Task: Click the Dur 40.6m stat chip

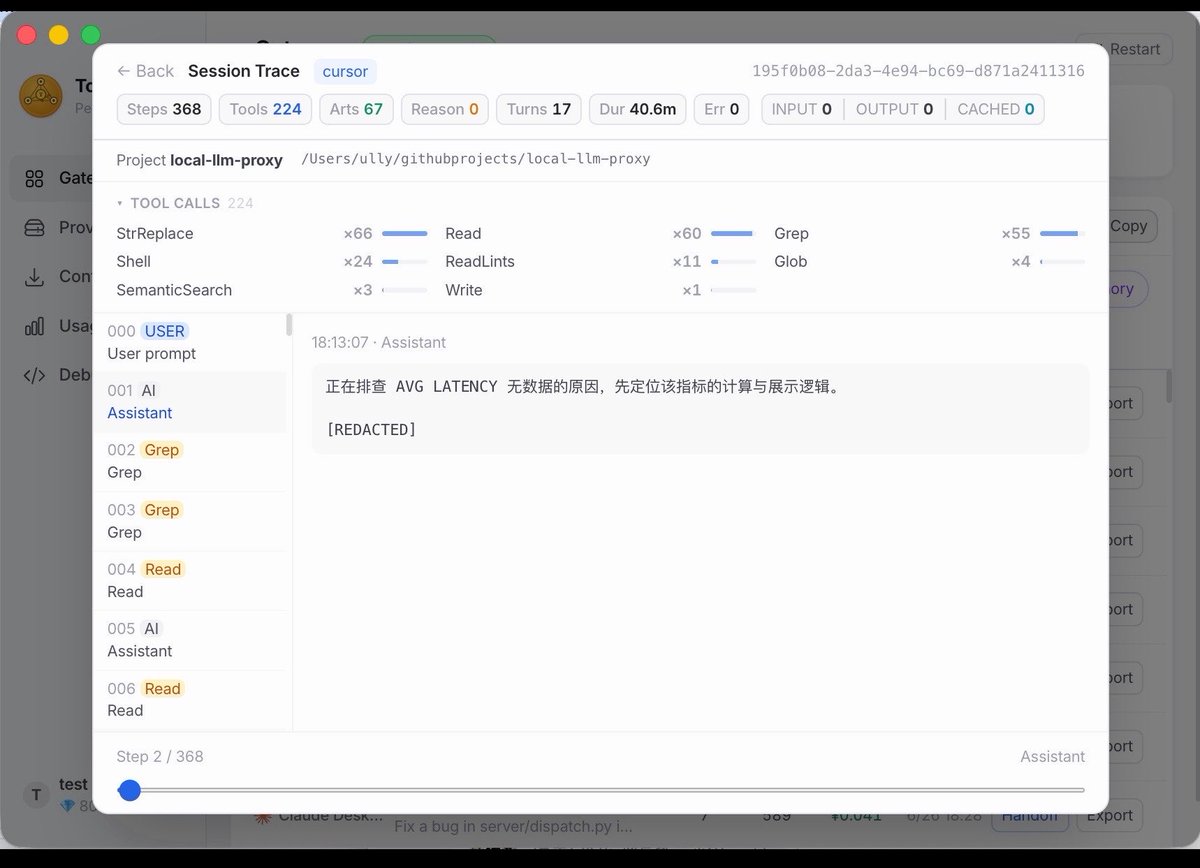Action: tap(637, 109)
